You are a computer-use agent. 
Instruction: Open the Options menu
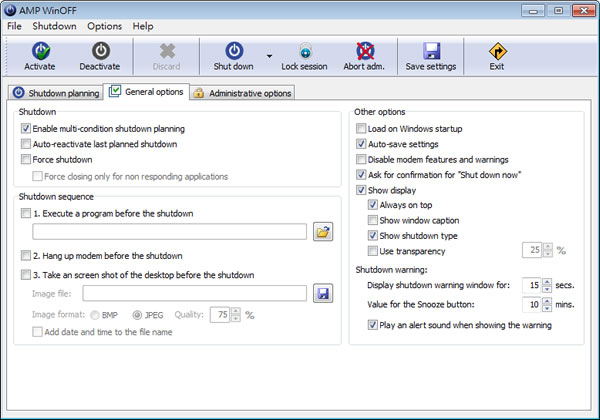click(104, 26)
